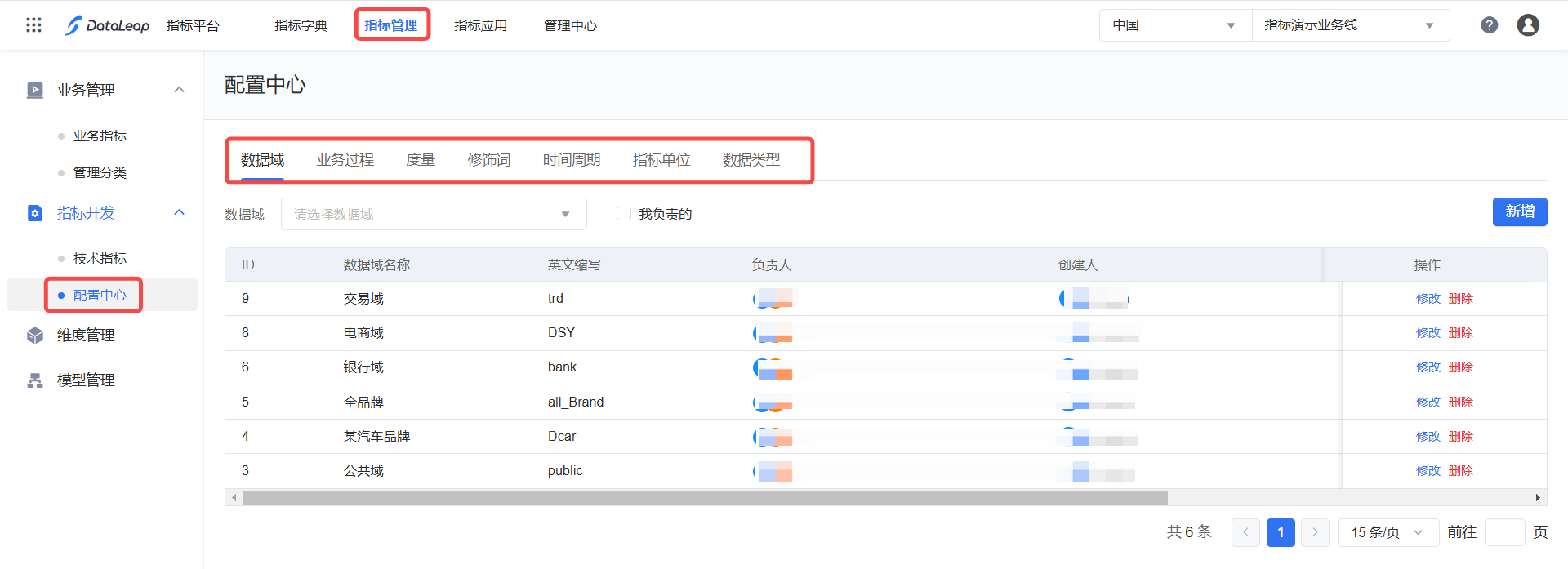Switch to the 业务过程 tab
Viewport: 1568px width, 569px height.
click(x=345, y=160)
